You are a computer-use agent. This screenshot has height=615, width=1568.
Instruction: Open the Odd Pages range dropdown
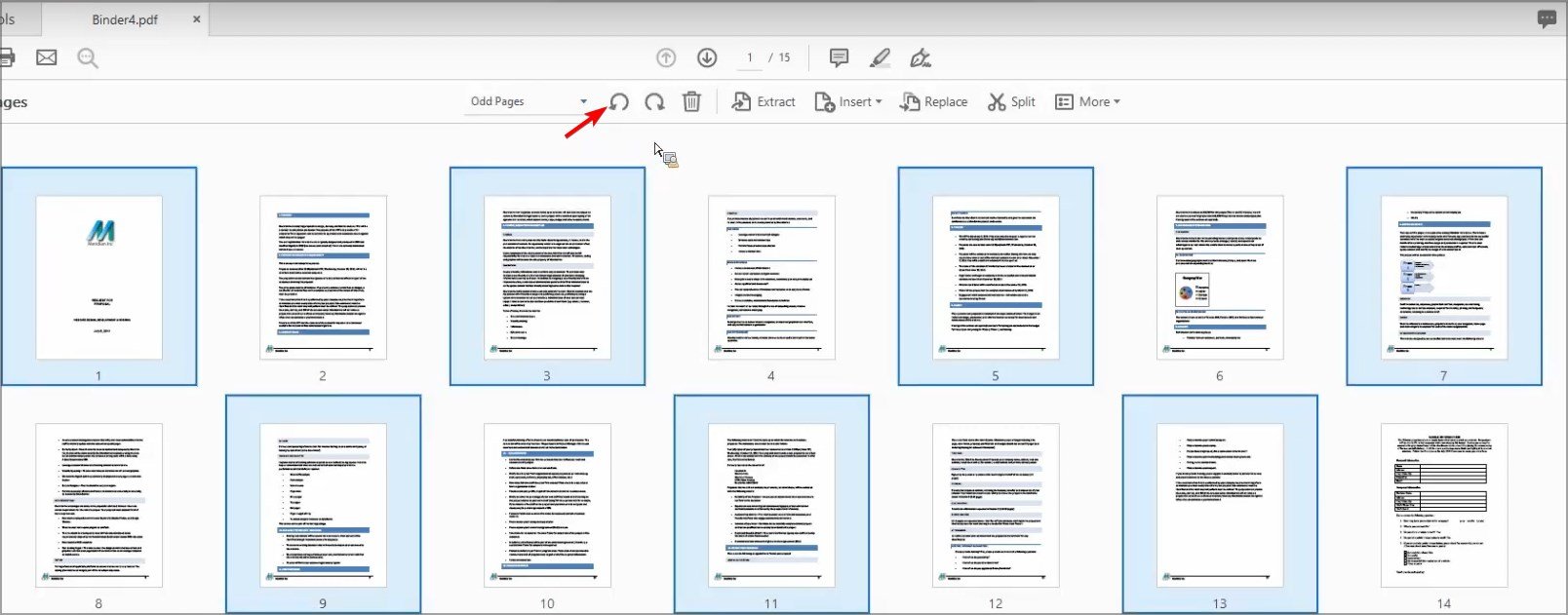point(529,101)
